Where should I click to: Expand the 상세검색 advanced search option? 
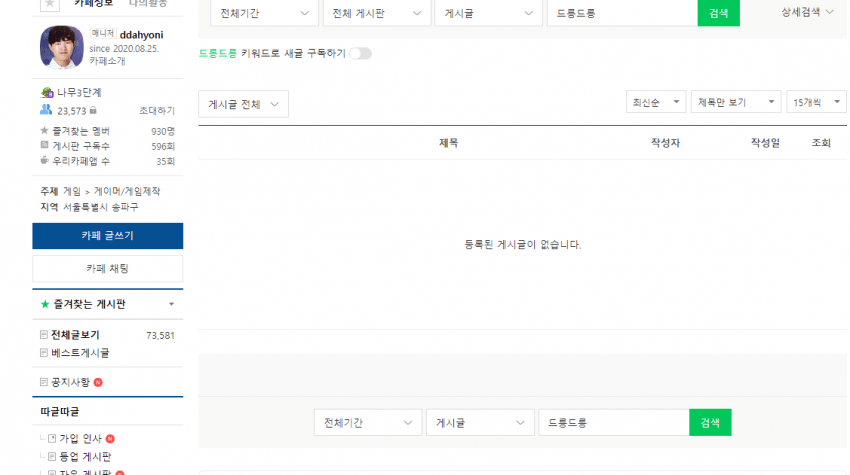click(807, 12)
